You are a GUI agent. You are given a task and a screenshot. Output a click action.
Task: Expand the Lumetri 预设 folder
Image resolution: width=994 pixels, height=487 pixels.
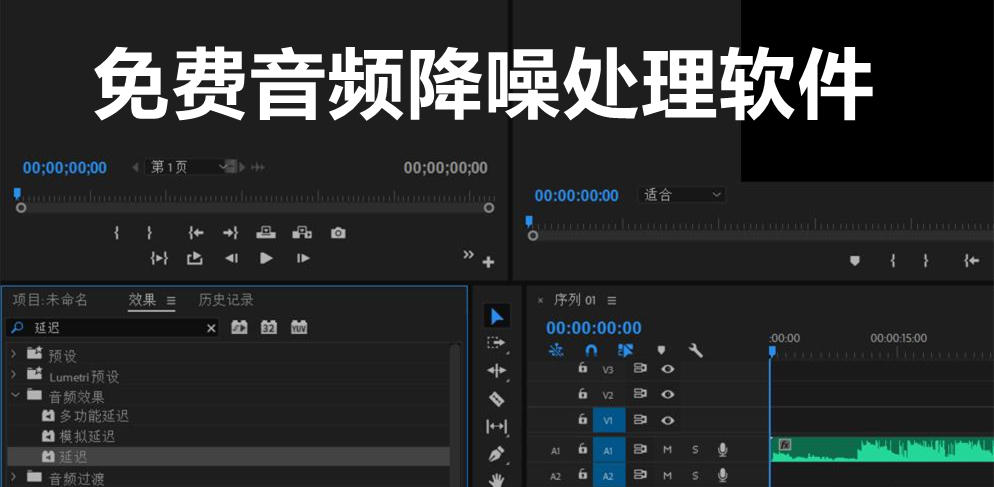click(13, 375)
